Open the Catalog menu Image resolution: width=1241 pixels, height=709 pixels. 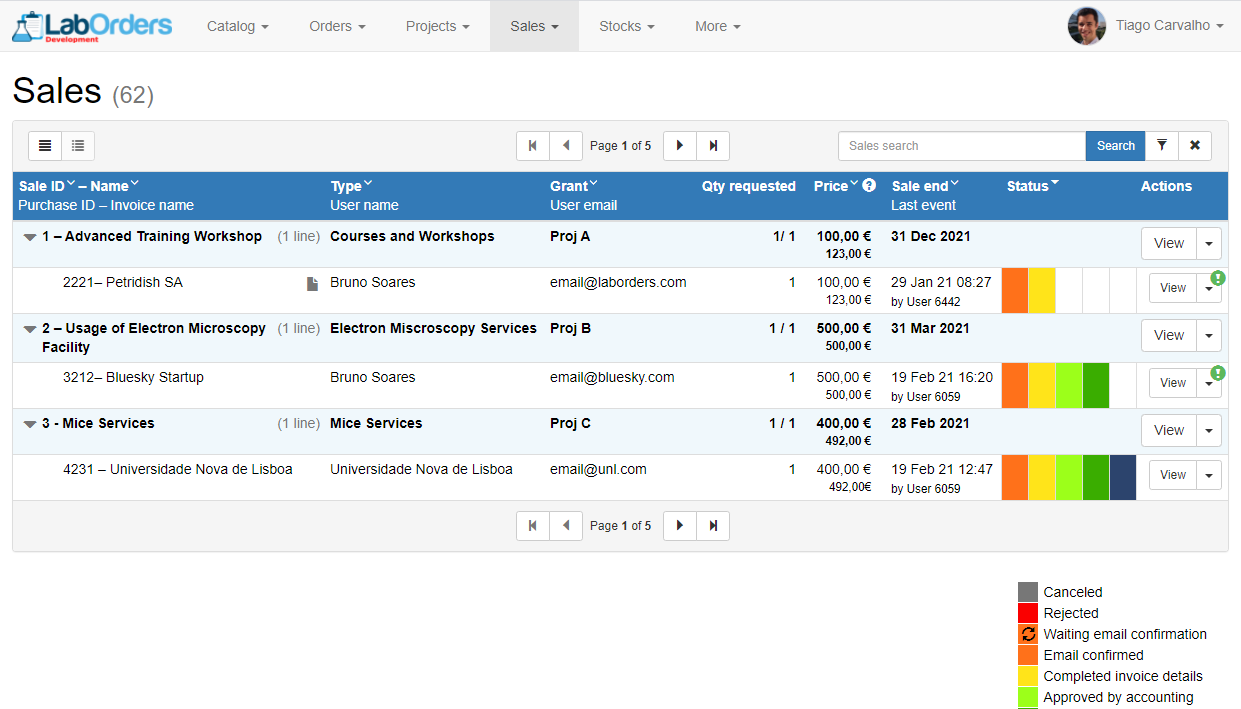[237, 26]
